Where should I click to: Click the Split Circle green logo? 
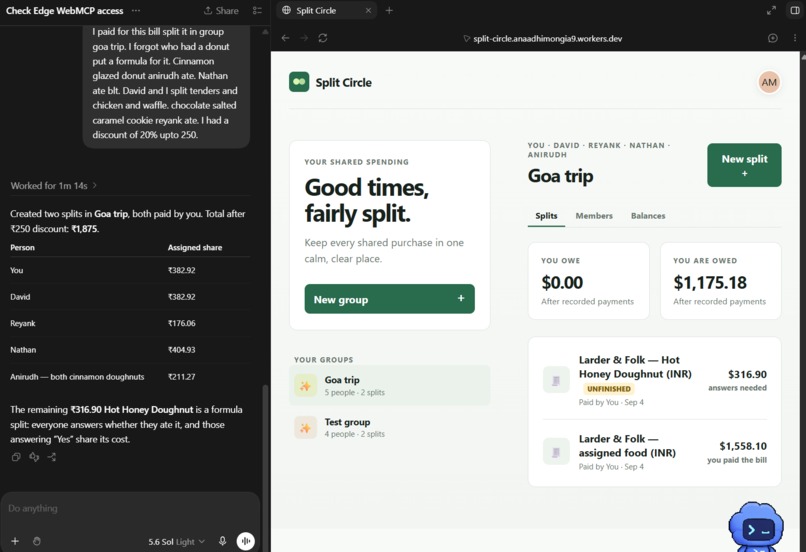299,82
